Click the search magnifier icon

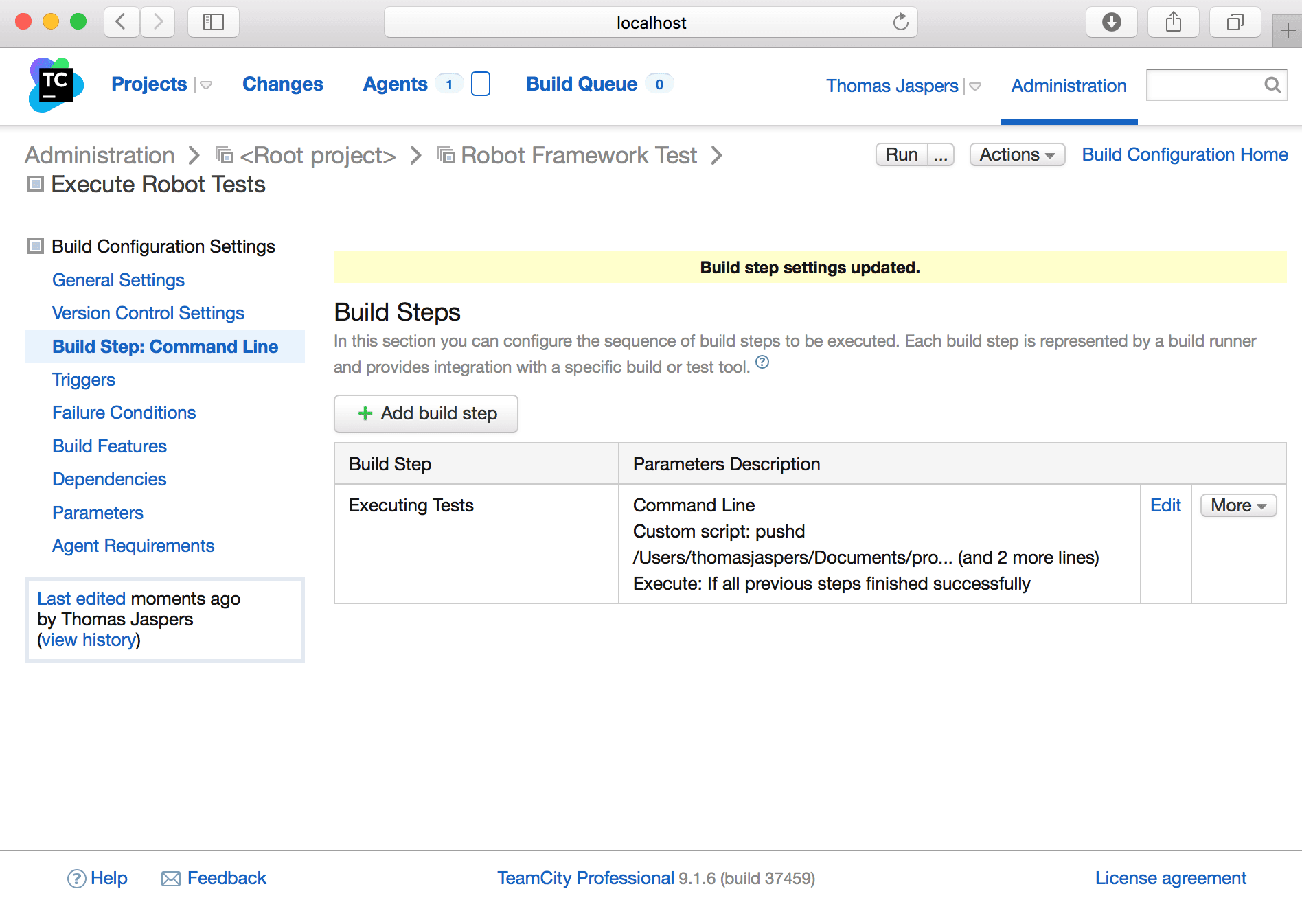point(1272,84)
